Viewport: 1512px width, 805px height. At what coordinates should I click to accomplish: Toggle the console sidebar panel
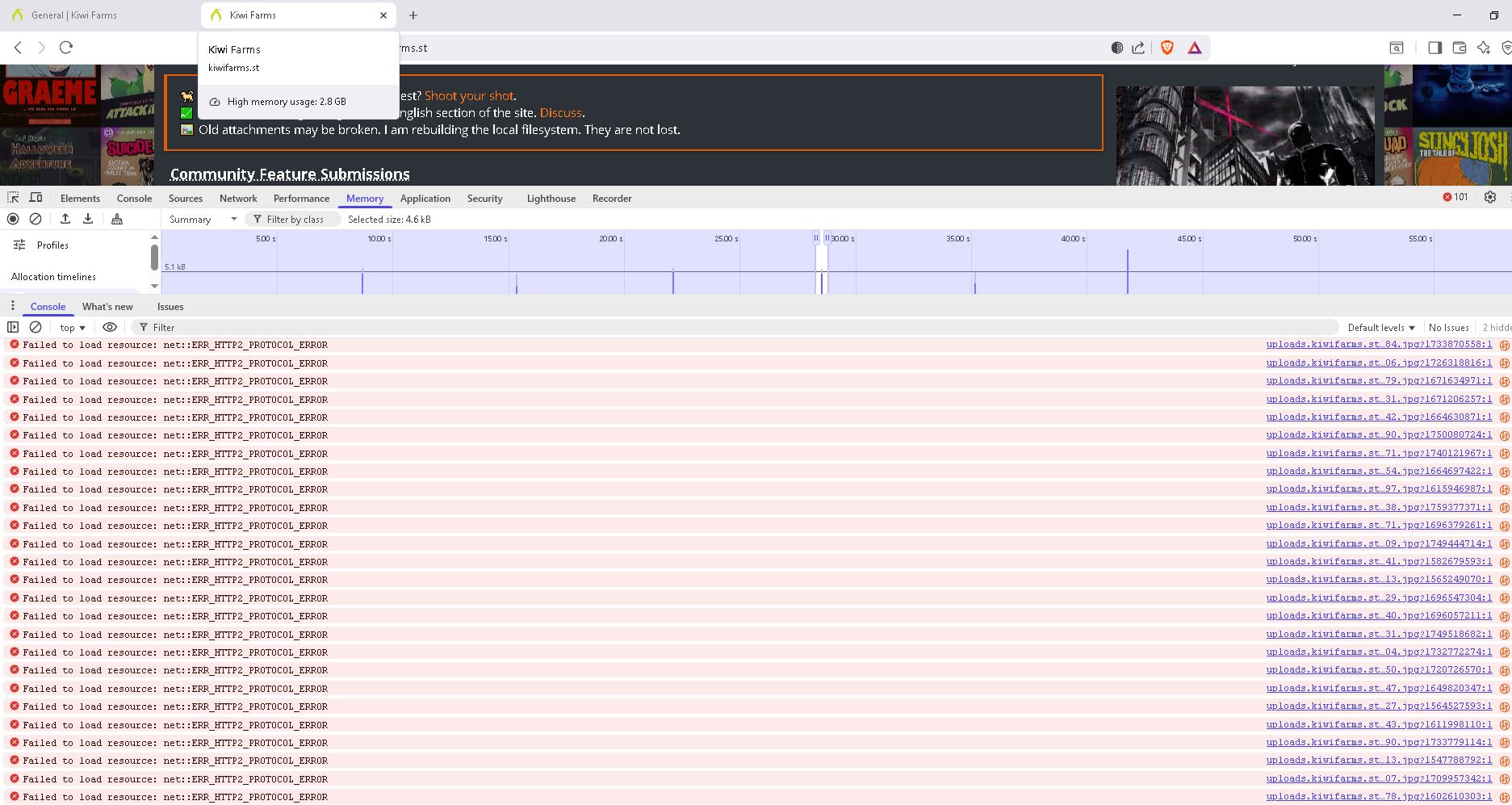(x=13, y=327)
